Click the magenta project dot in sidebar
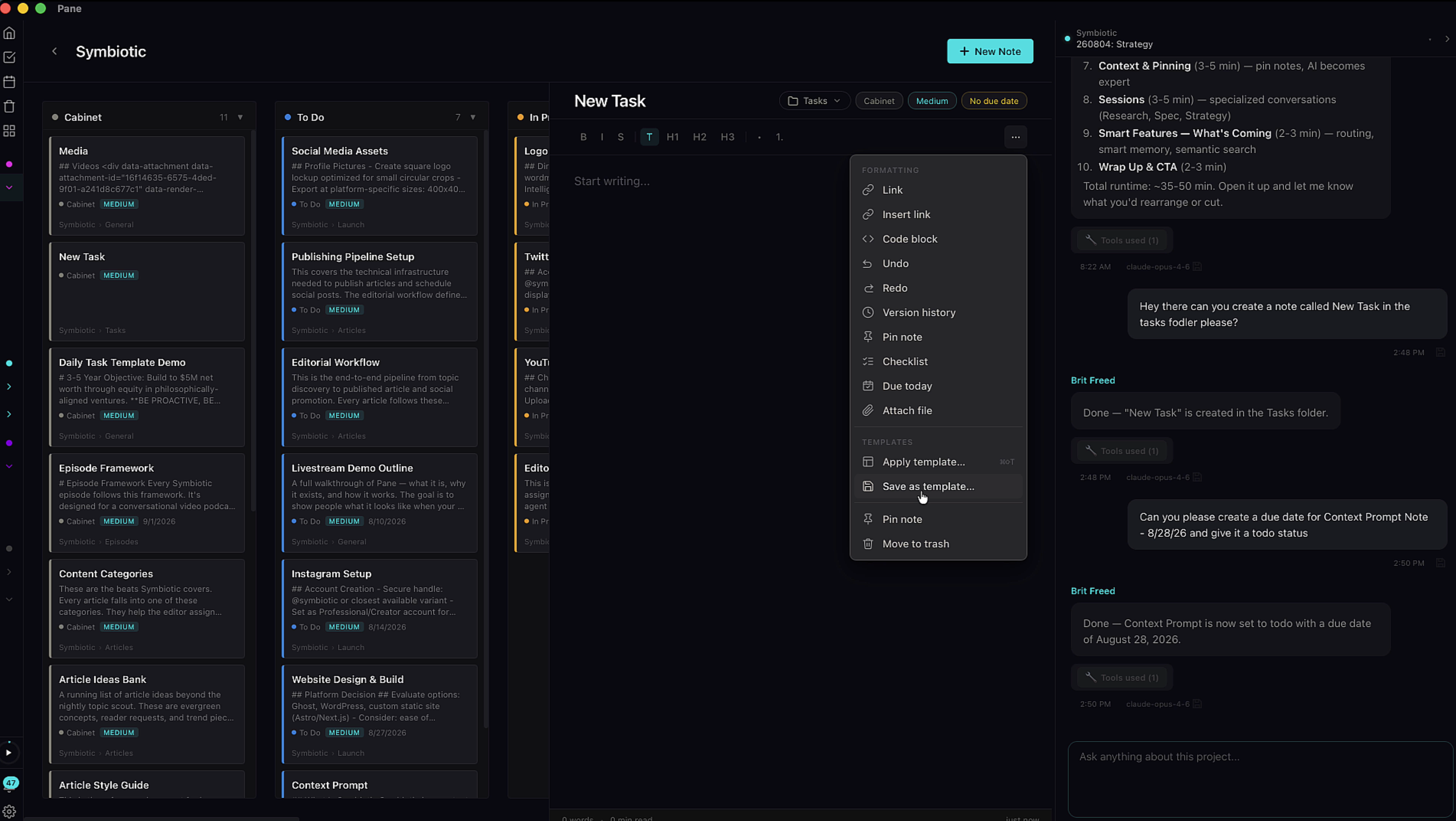Screen dimensions: 1456x821 pos(9,164)
